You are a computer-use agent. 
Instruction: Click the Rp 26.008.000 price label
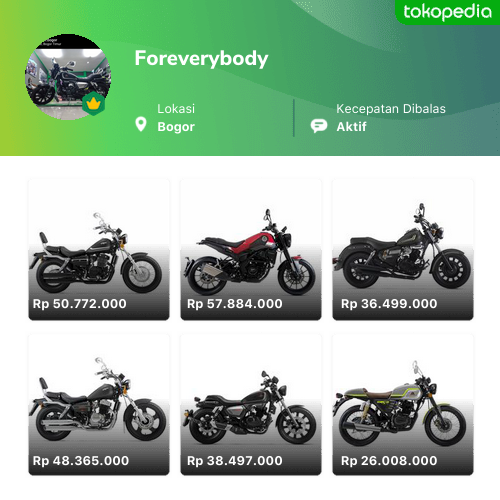(x=389, y=461)
